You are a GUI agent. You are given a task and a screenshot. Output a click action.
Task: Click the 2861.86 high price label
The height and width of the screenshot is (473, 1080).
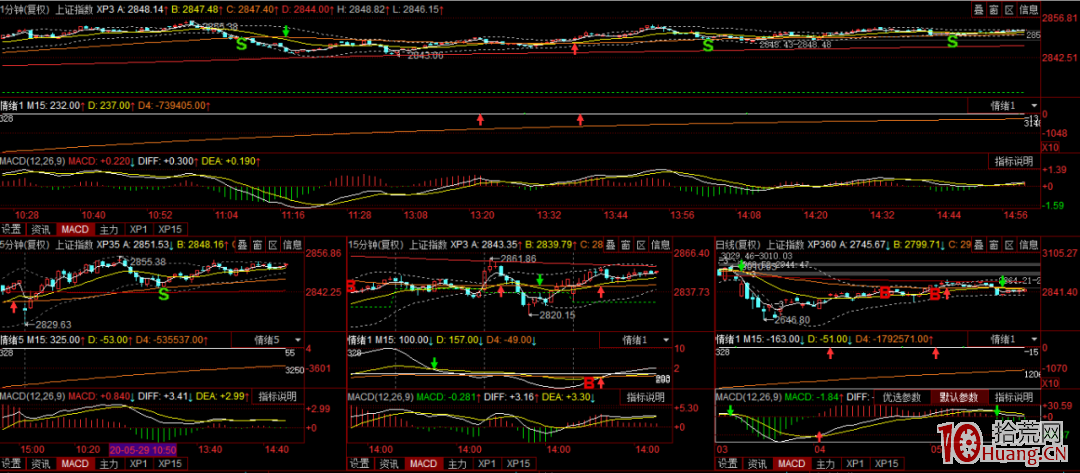pyautogui.click(x=516, y=259)
